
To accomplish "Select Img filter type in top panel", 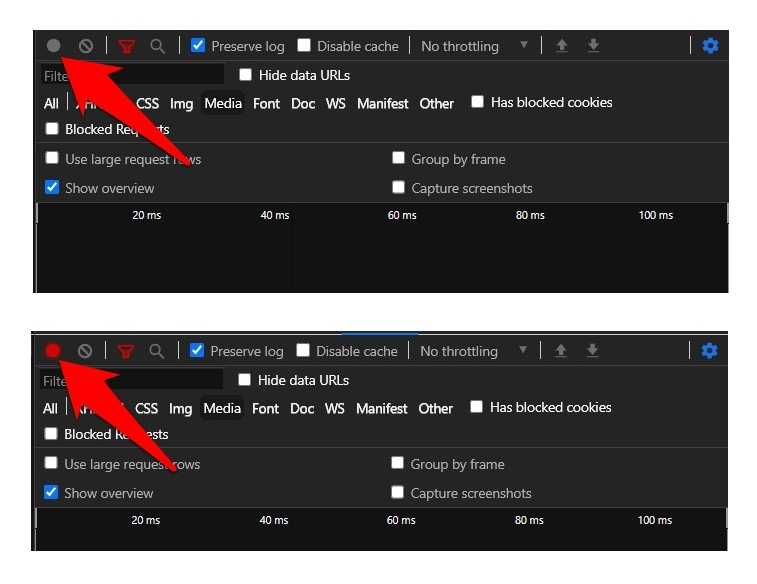I will [x=182, y=104].
